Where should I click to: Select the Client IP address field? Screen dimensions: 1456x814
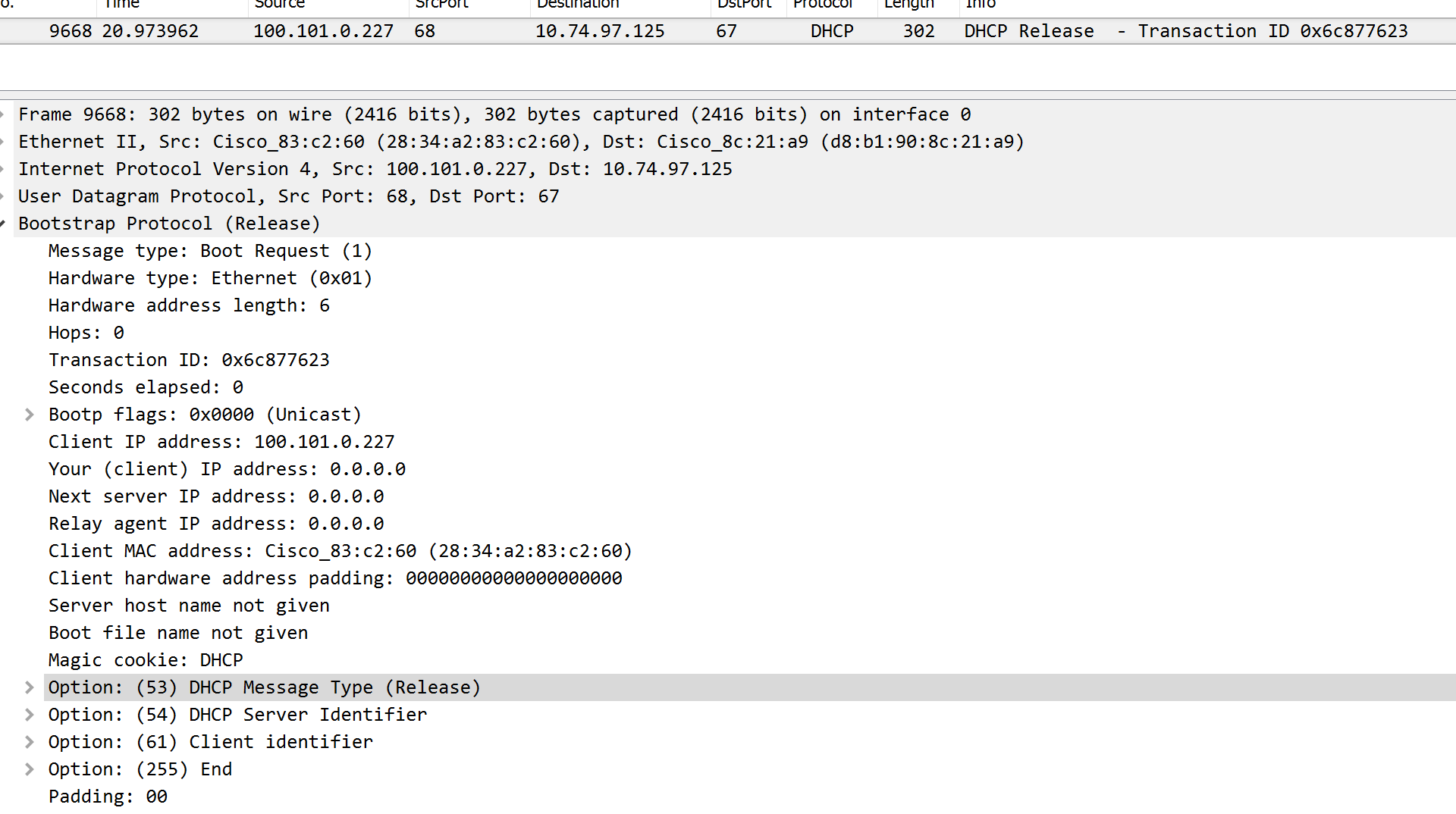221,441
